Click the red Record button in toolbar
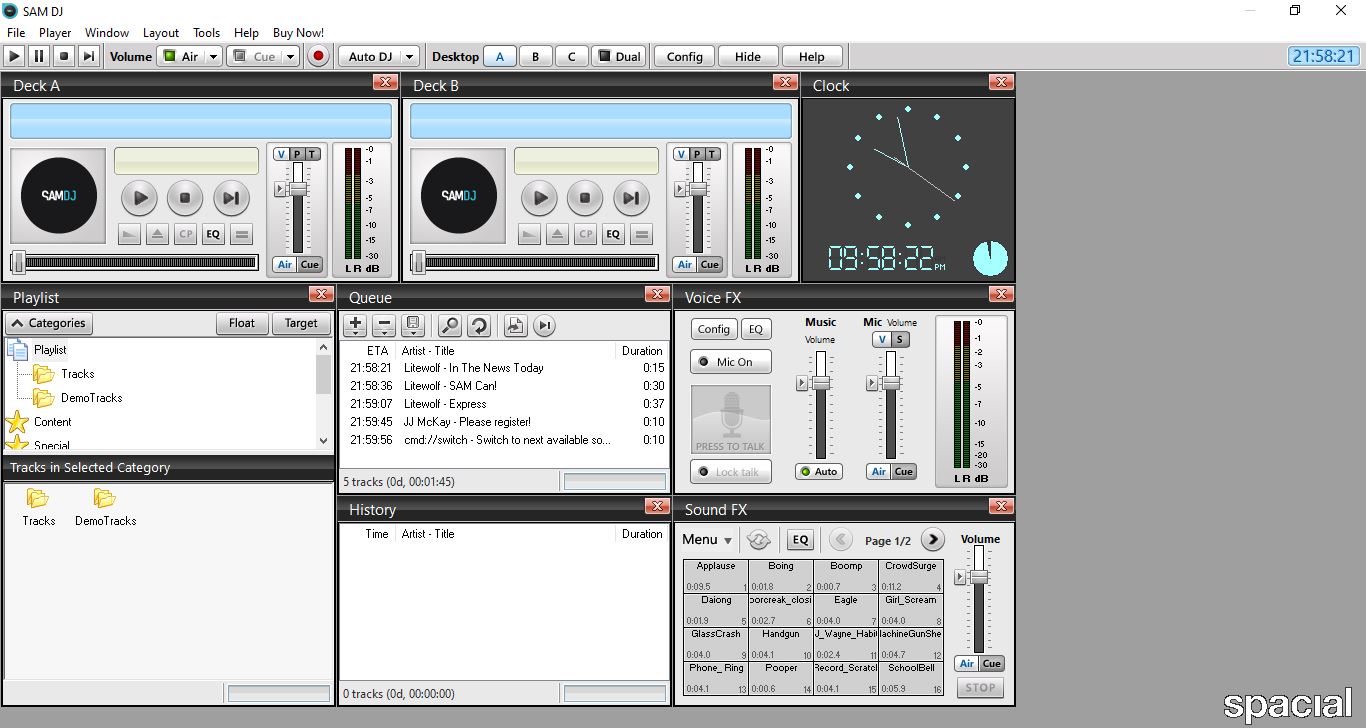The height and width of the screenshot is (728, 1366). pyautogui.click(x=319, y=57)
